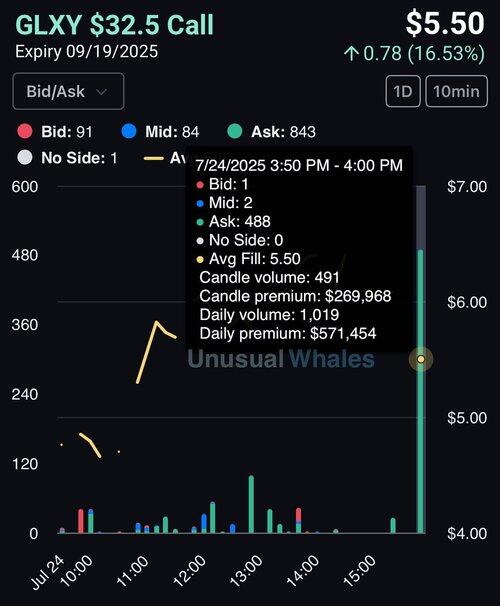Click the blue bar near 12:00
The height and width of the screenshot is (606, 500).
pos(204,523)
